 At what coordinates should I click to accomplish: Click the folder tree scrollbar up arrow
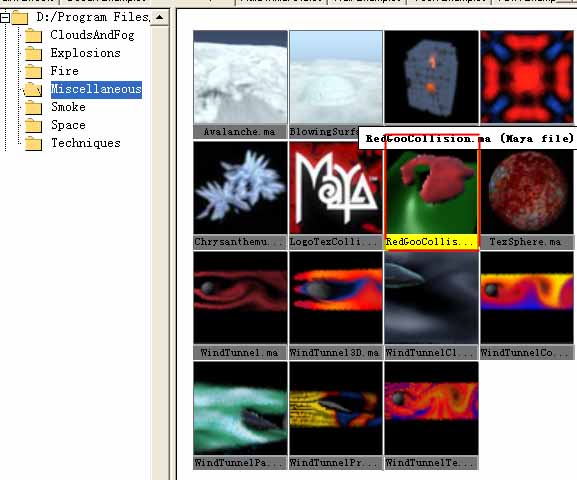pyautogui.click(x=160, y=17)
